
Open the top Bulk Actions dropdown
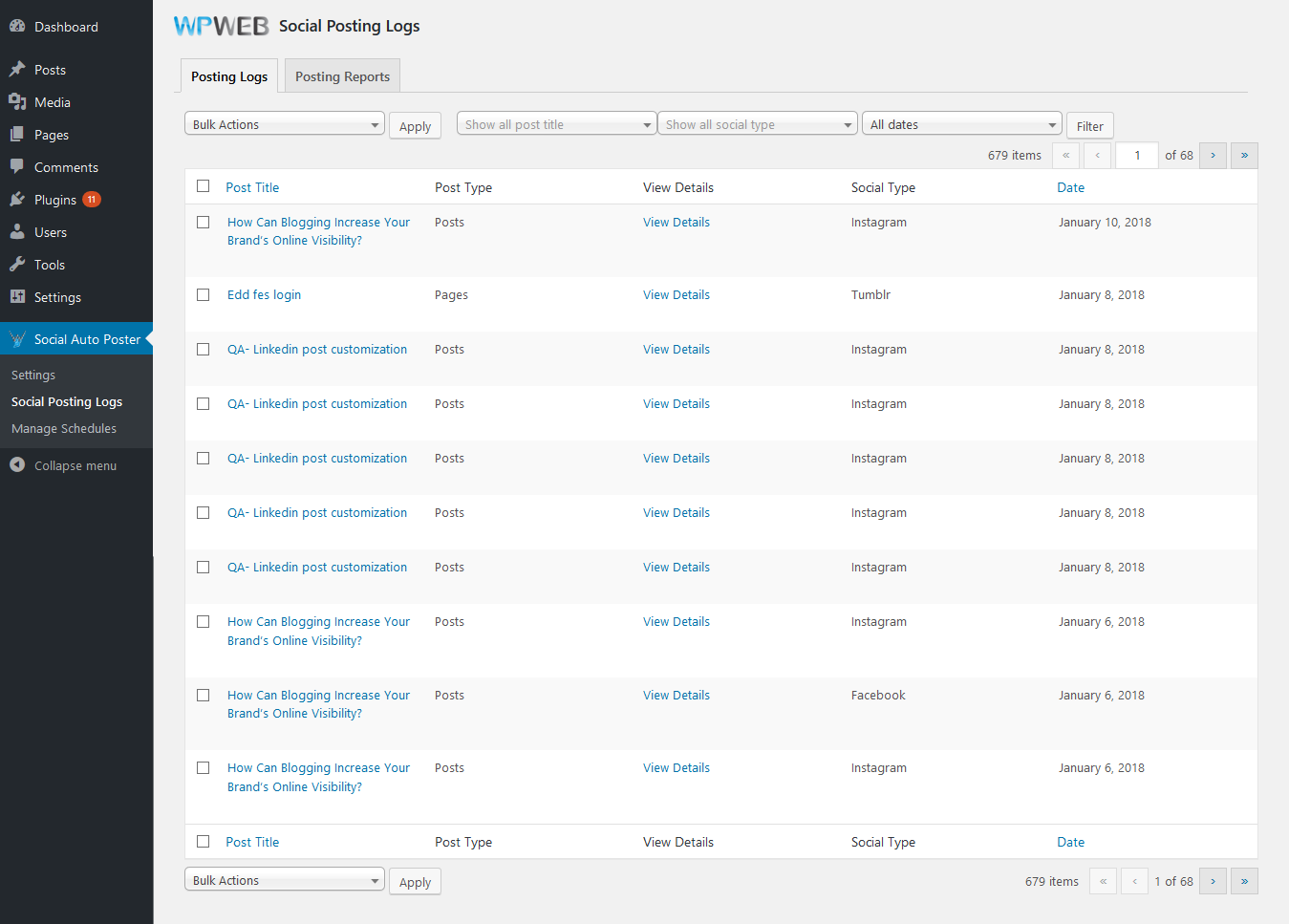click(x=284, y=124)
